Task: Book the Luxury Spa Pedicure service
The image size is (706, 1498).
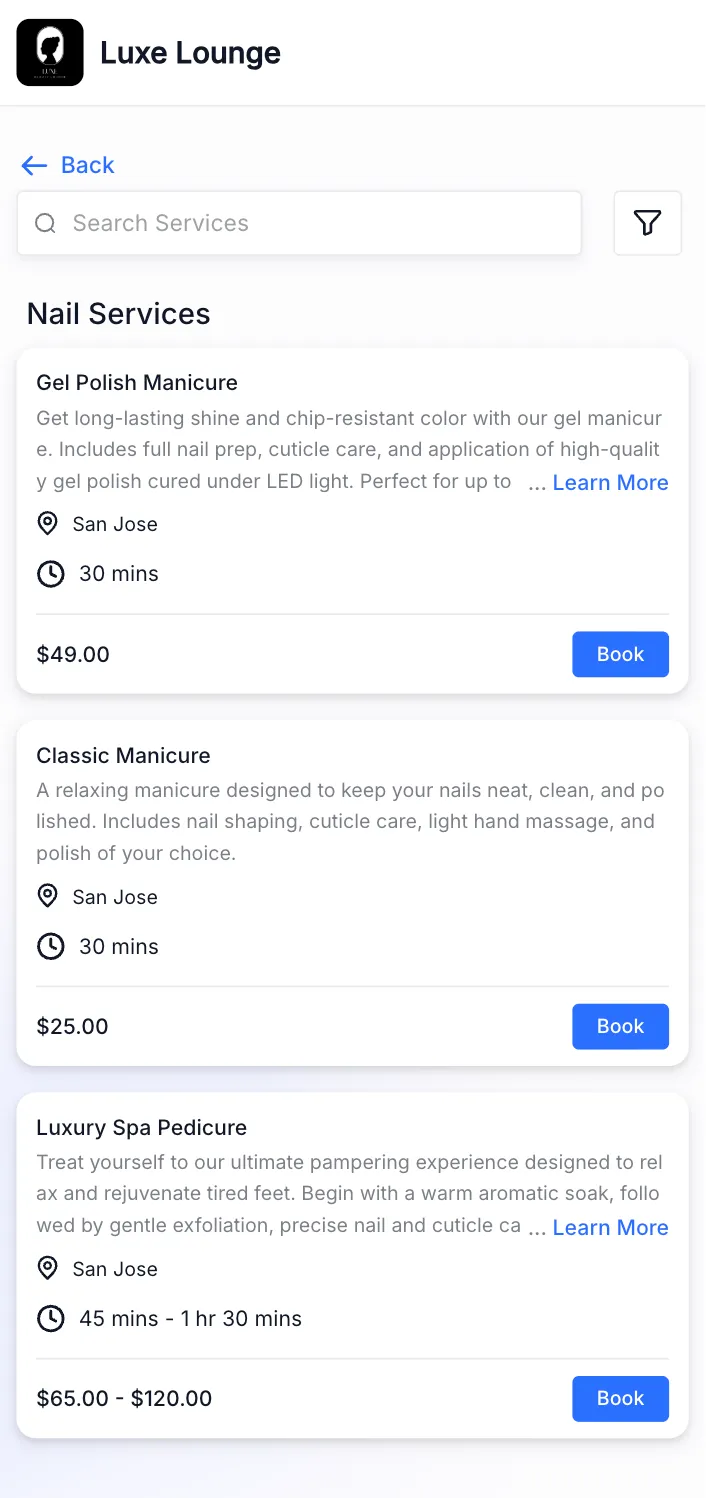Action: click(620, 1398)
